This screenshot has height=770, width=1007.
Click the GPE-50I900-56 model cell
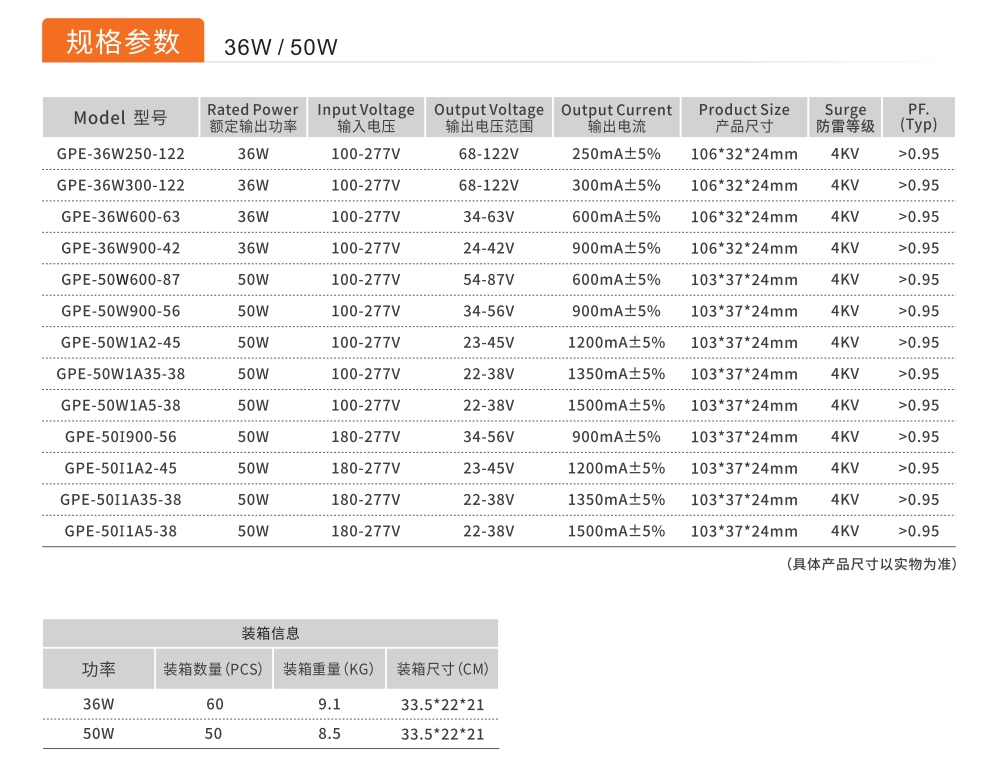point(121,437)
